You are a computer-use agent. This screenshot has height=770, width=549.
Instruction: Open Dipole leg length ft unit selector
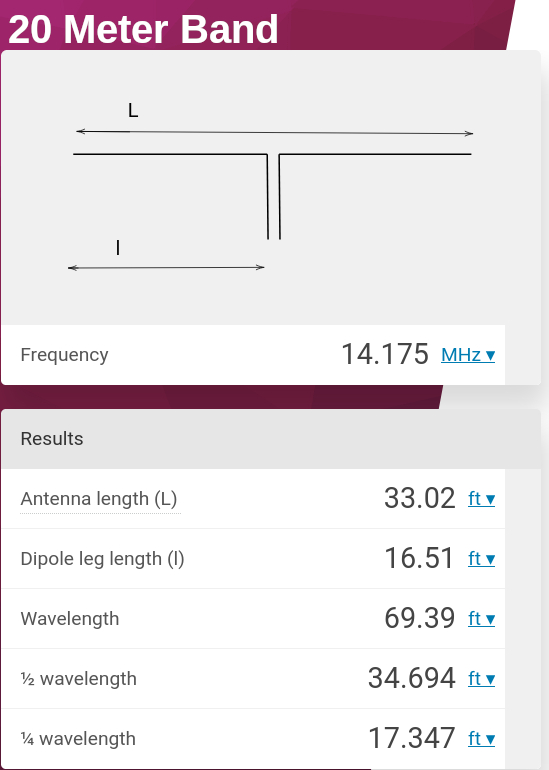(481, 558)
